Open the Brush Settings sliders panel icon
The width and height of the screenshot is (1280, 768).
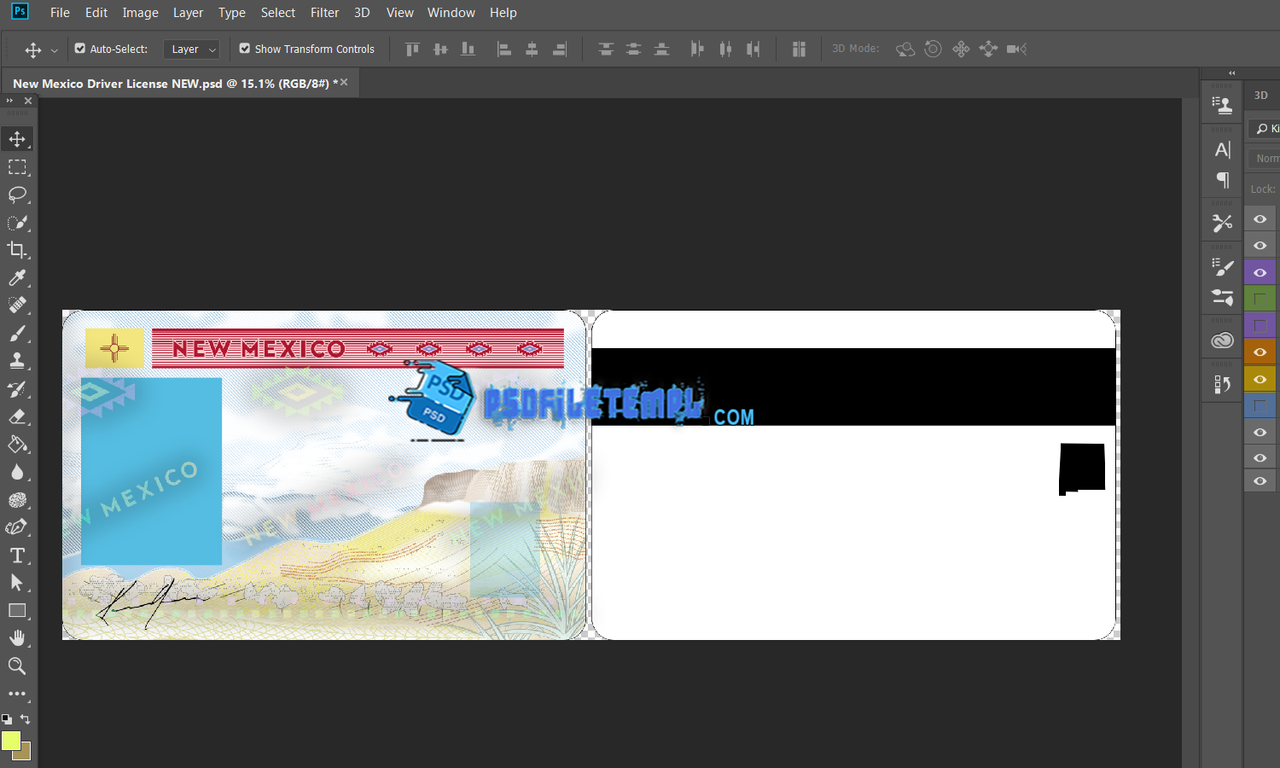pyautogui.click(x=1222, y=297)
